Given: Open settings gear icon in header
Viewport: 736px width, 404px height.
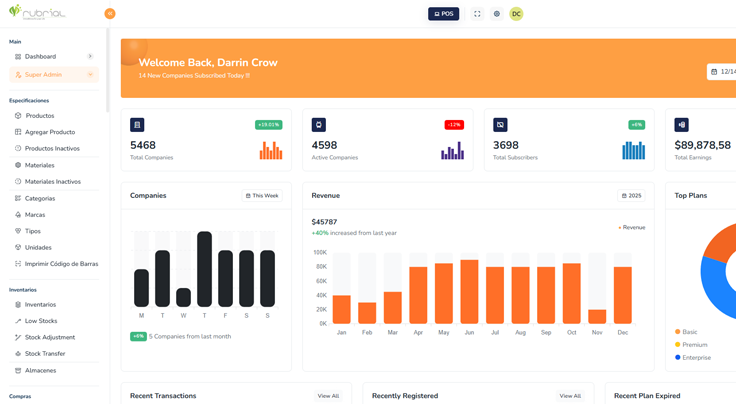Looking at the screenshot, I should 497,14.
